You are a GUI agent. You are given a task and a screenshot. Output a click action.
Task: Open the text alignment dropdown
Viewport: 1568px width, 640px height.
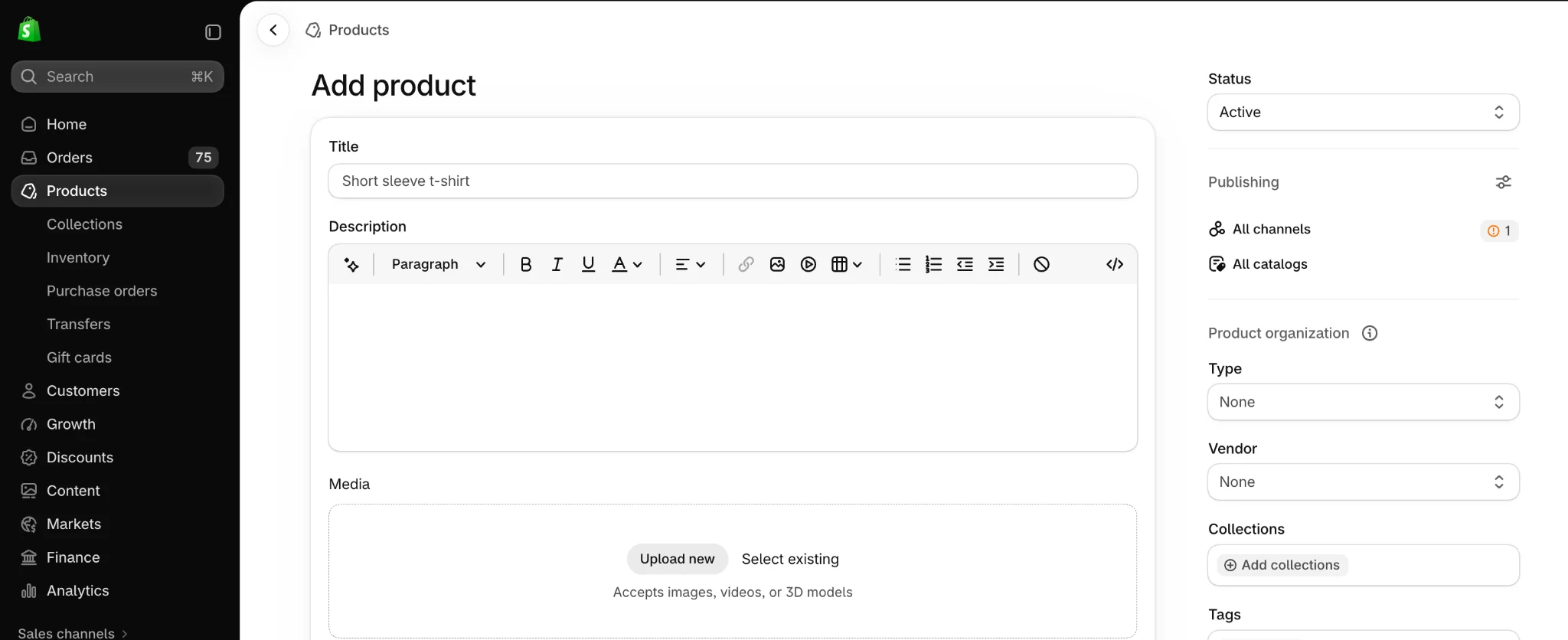pyautogui.click(x=690, y=264)
